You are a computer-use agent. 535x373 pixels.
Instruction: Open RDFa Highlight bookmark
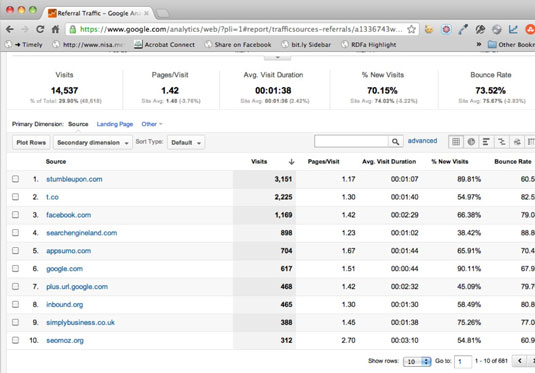tap(369, 45)
